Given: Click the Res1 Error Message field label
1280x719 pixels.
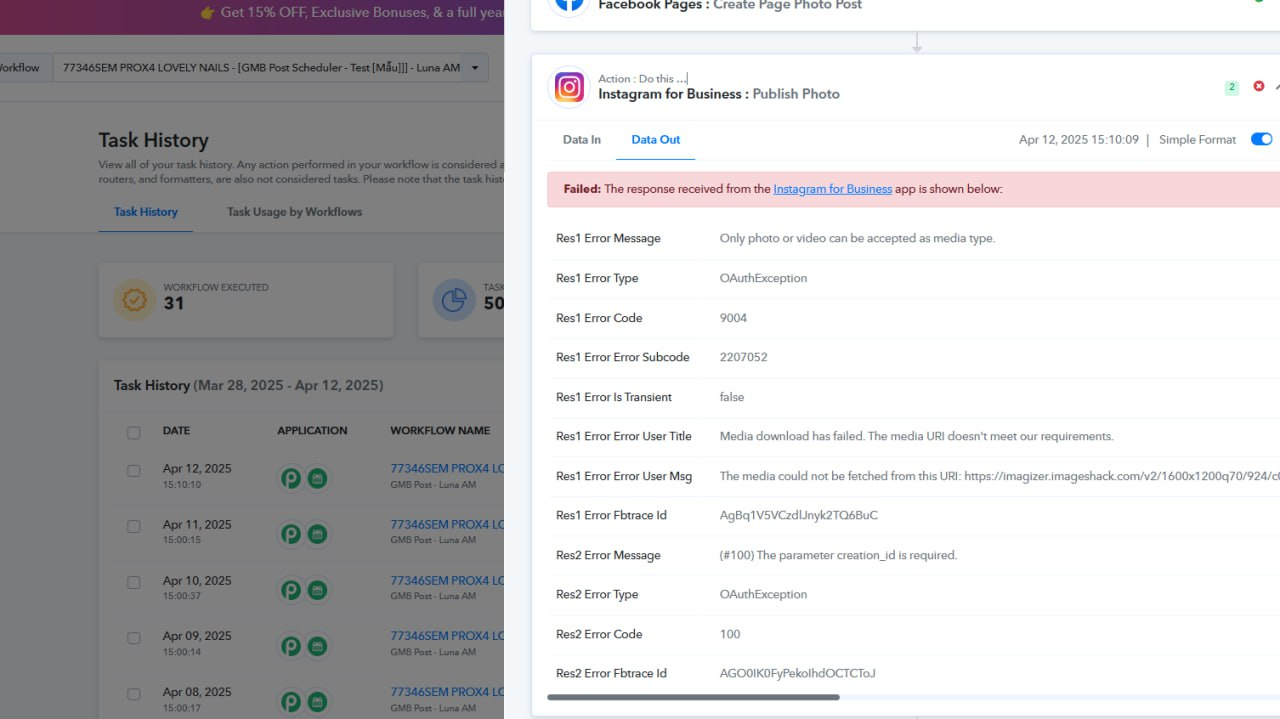Looking at the screenshot, I should point(608,238).
